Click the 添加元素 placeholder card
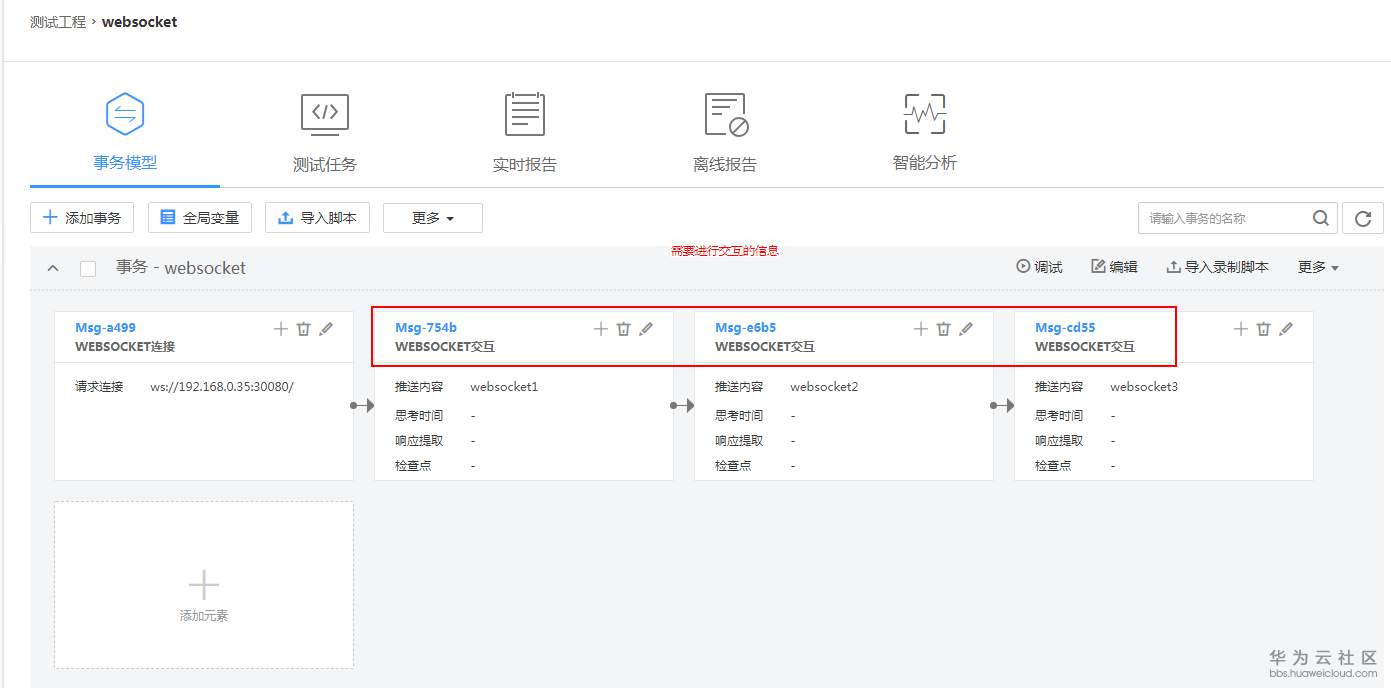Viewport: 1391px width, 688px height. [204, 585]
